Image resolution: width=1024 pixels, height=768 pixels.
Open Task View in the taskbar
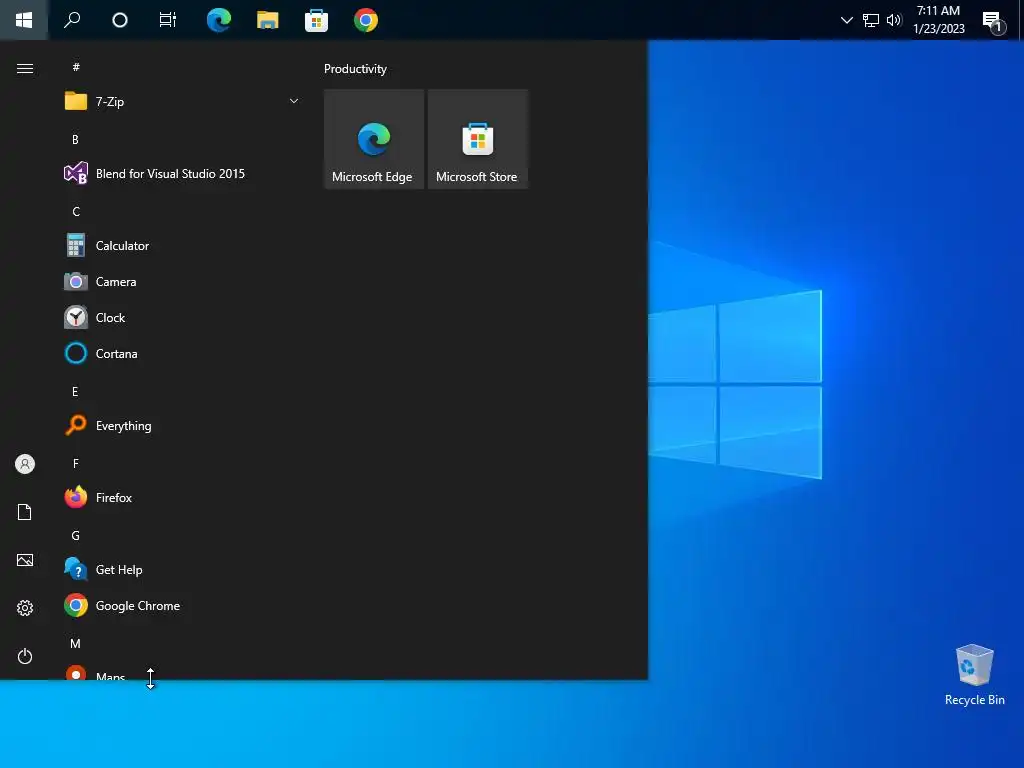(x=168, y=20)
